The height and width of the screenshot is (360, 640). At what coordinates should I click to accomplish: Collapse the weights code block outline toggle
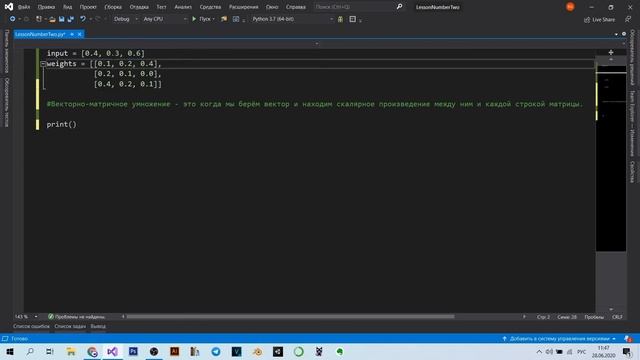point(43,64)
